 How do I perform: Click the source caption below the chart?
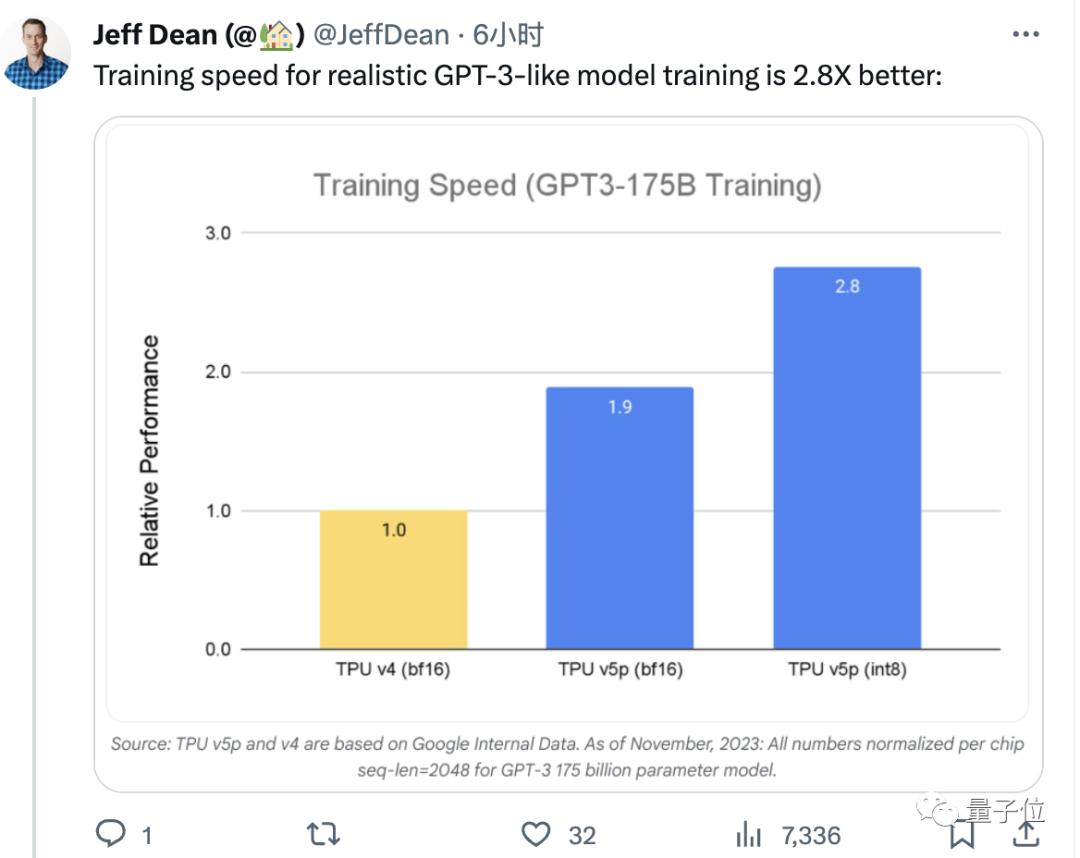click(x=567, y=757)
